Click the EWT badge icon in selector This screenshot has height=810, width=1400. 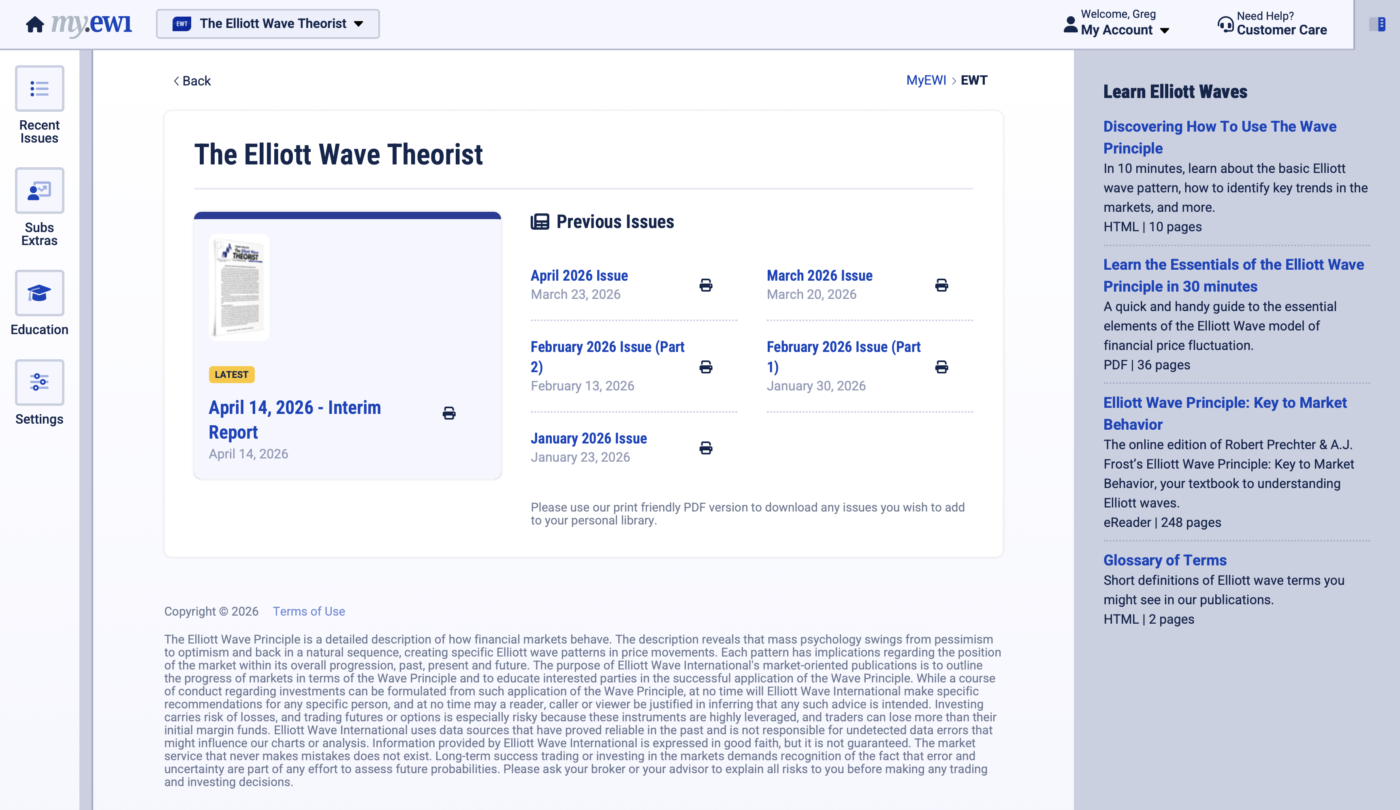pos(182,24)
